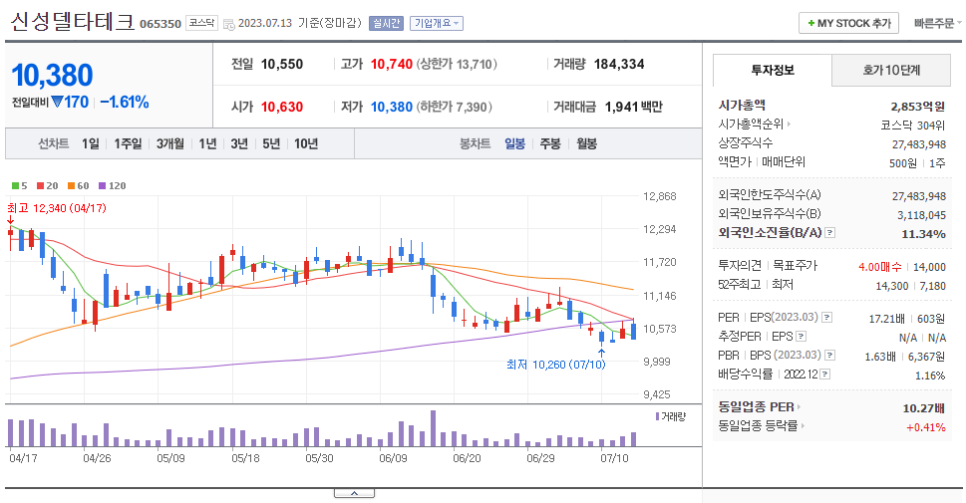This screenshot has height=503, width=966.
Task: Select 5년 line chart period
Action: 271,144
